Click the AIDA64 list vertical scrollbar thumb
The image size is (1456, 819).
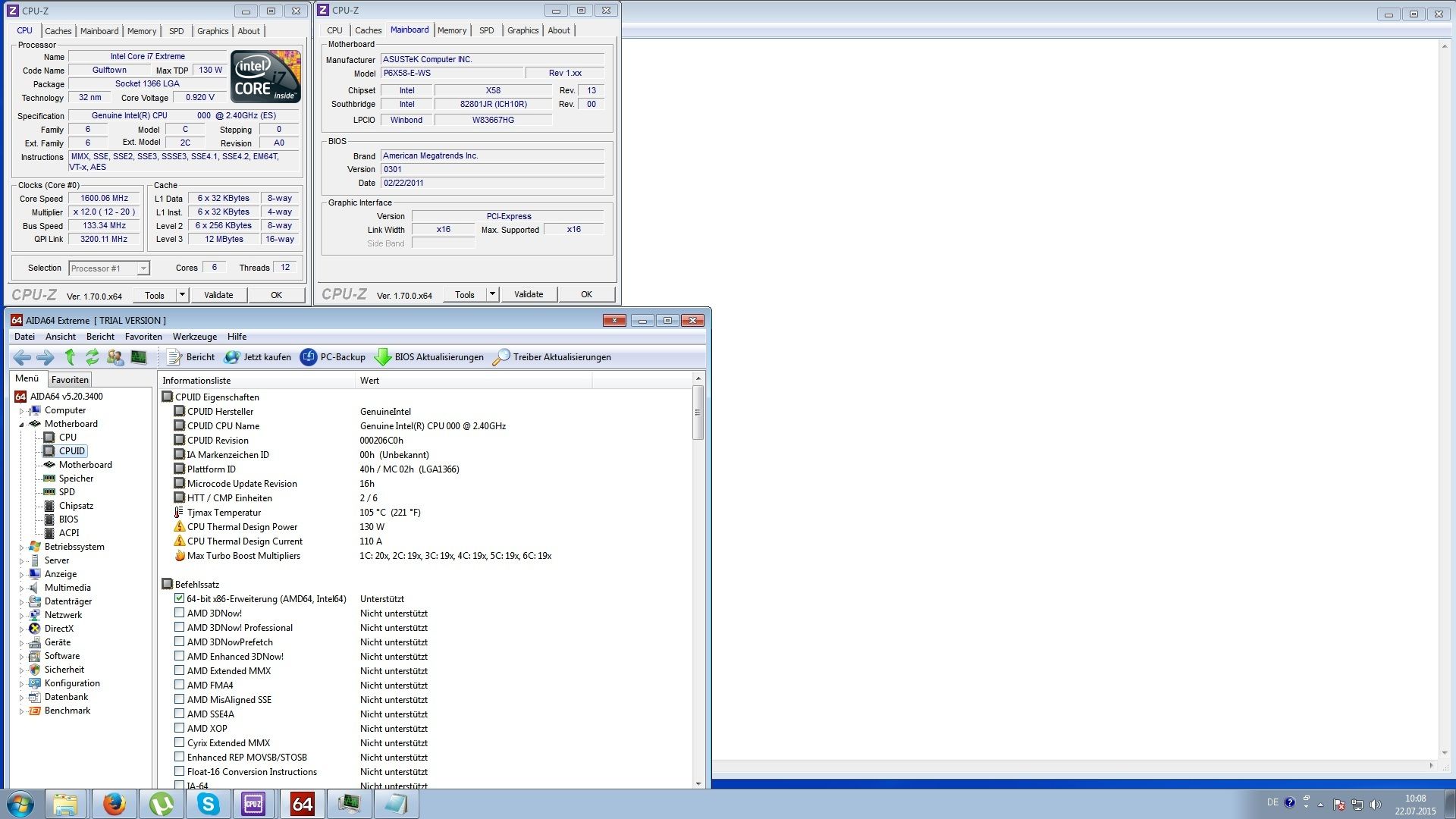point(698,413)
